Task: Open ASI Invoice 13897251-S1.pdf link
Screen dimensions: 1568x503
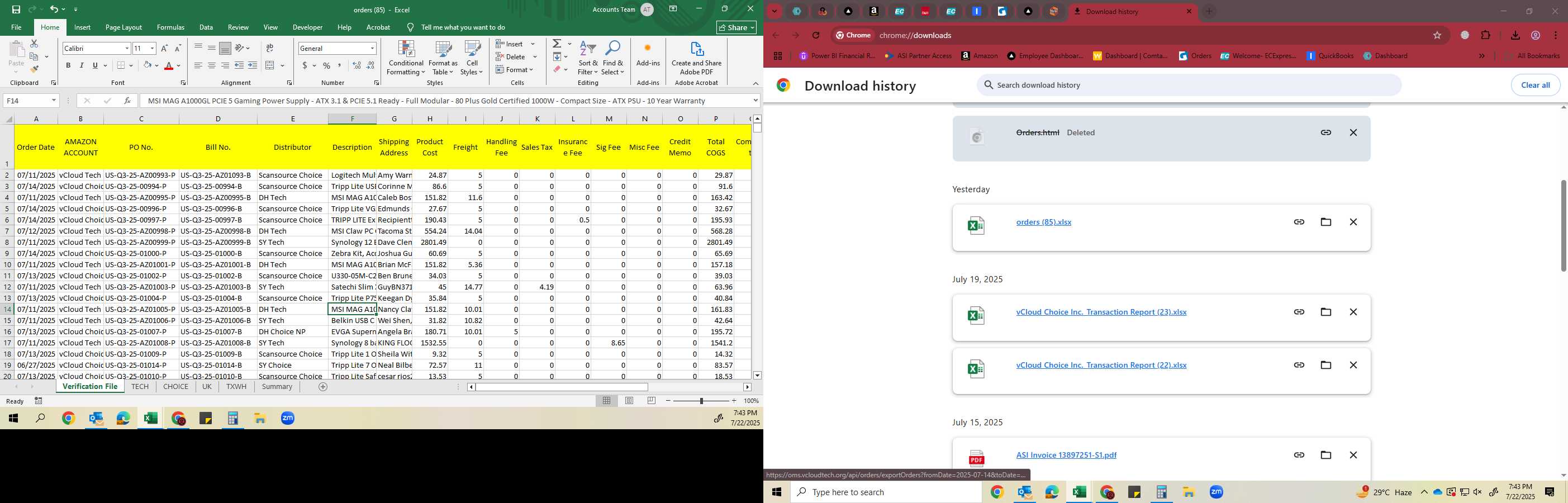Action: 1066,455
